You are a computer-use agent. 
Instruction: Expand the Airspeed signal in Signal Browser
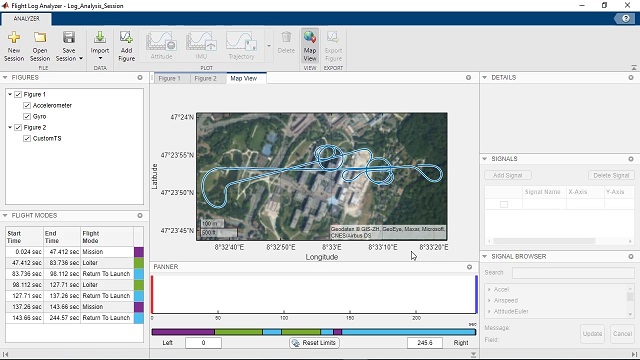pos(489,300)
